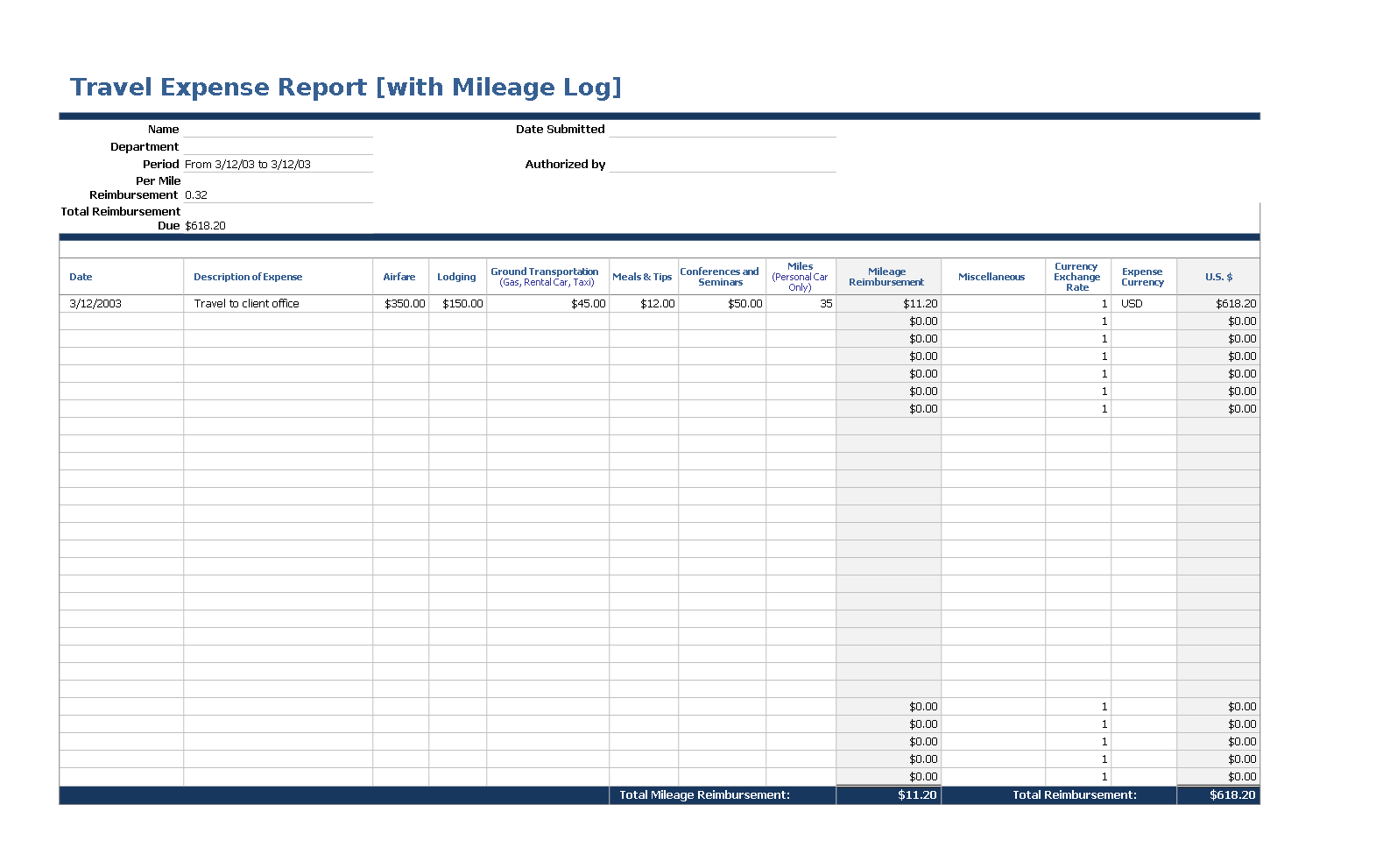1376x868 pixels.
Task: Select the USD currency cell
Action: pos(1144,304)
